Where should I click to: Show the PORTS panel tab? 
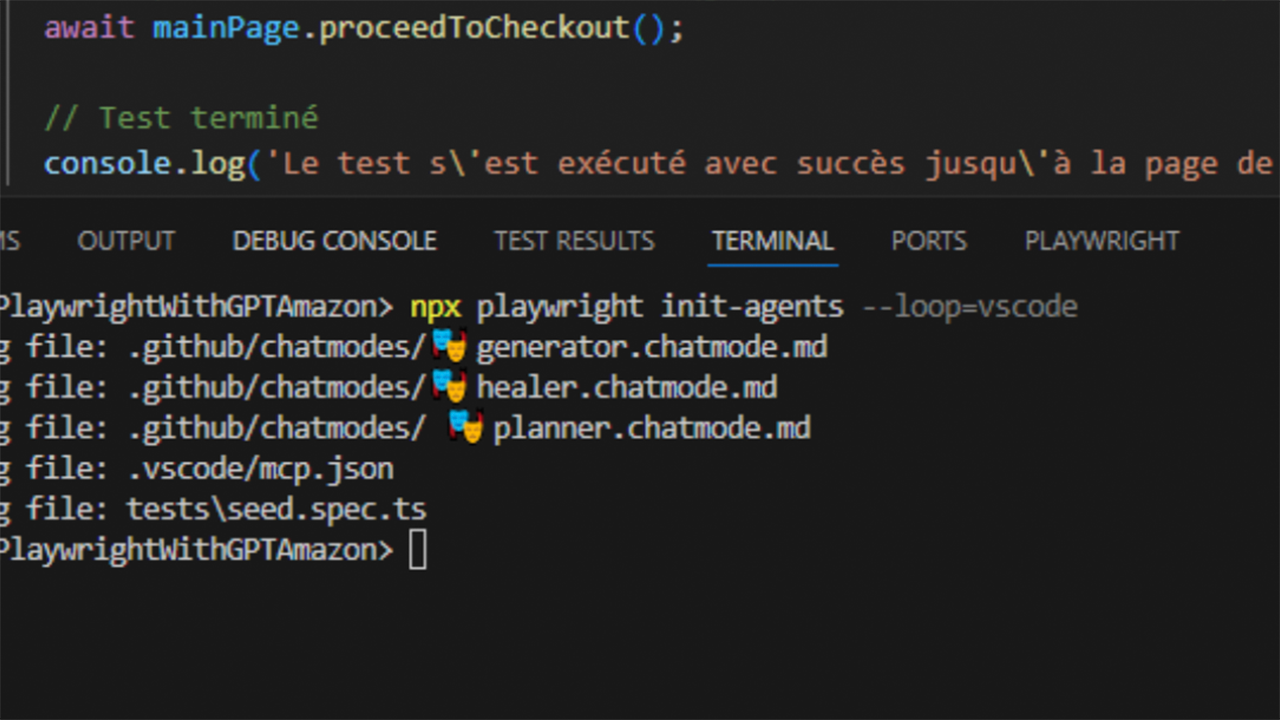928,241
